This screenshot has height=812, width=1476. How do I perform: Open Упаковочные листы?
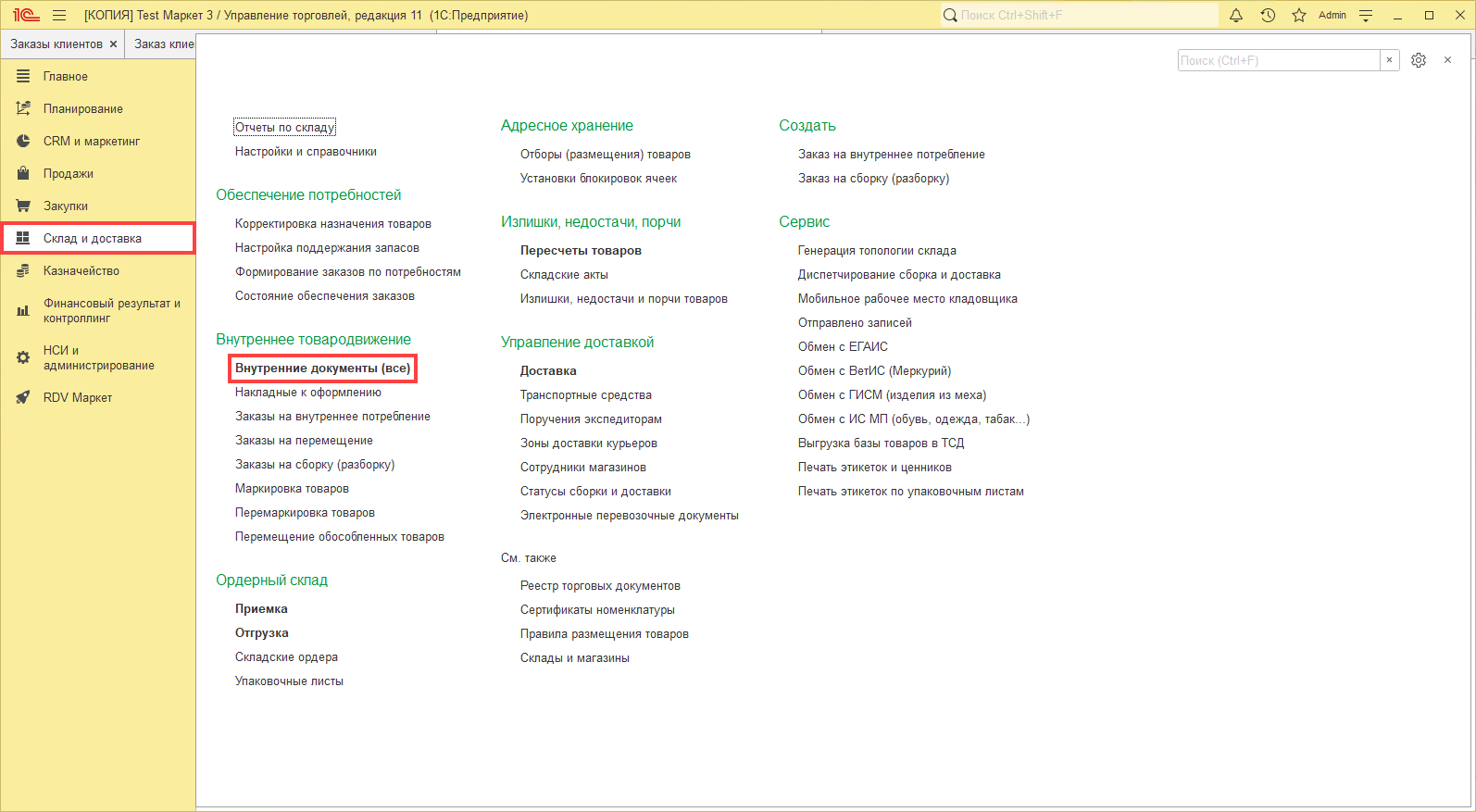click(289, 681)
